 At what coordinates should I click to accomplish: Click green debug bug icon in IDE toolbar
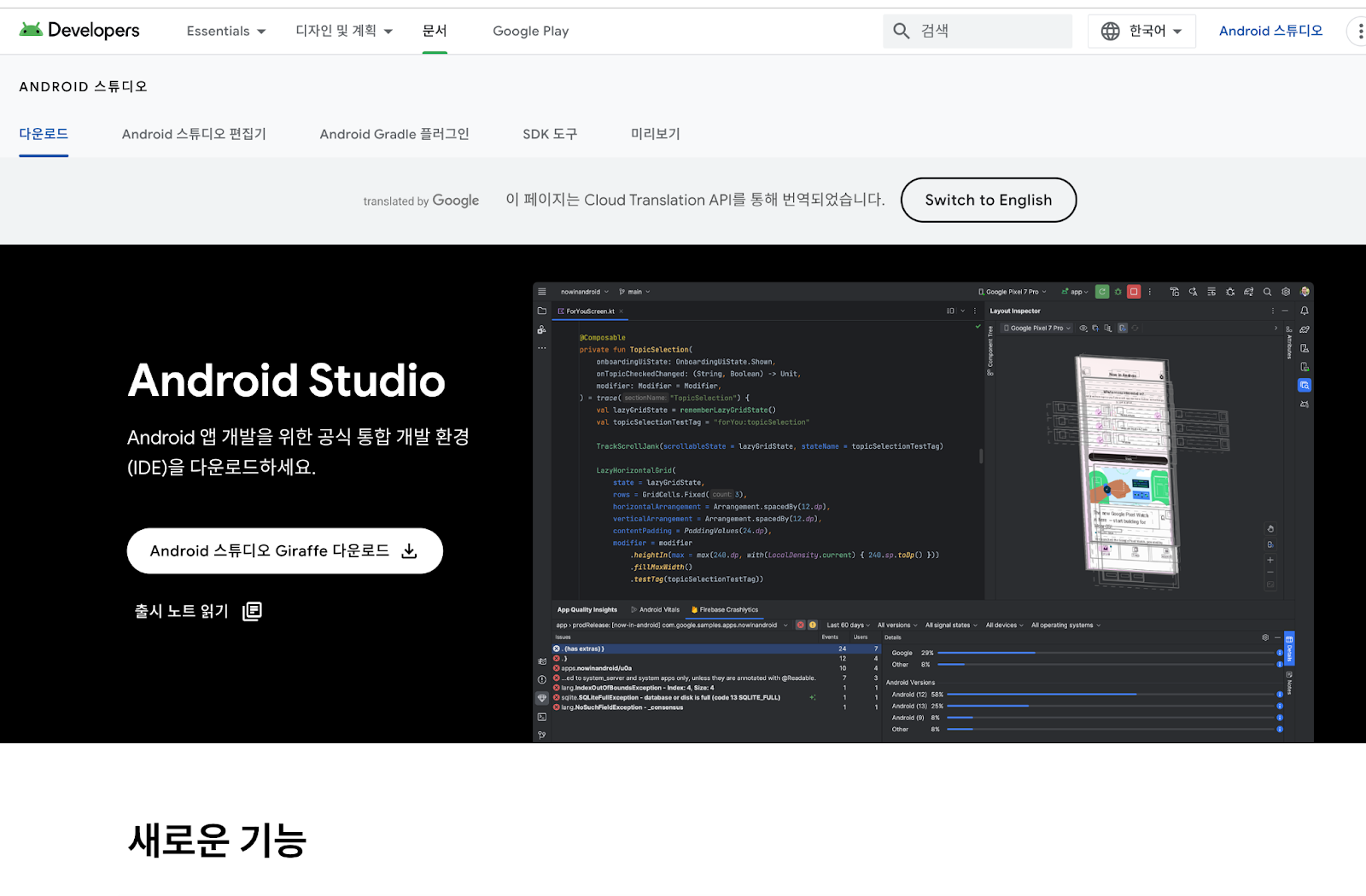pos(1118,292)
